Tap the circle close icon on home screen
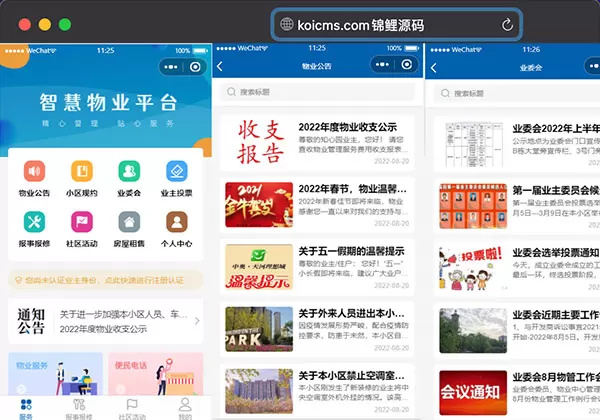600x420 pixels. pos(195,67)
